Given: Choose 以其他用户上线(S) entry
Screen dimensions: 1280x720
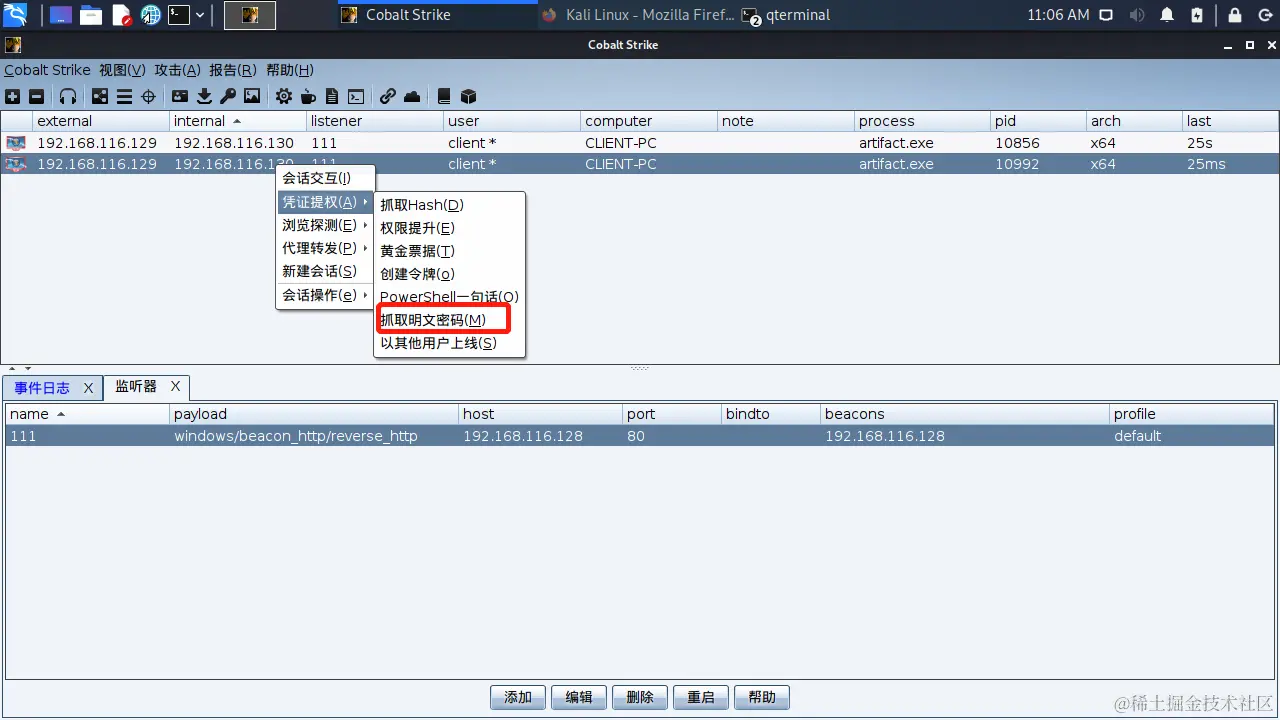Looking at the screenshot, I should (450, 343).
